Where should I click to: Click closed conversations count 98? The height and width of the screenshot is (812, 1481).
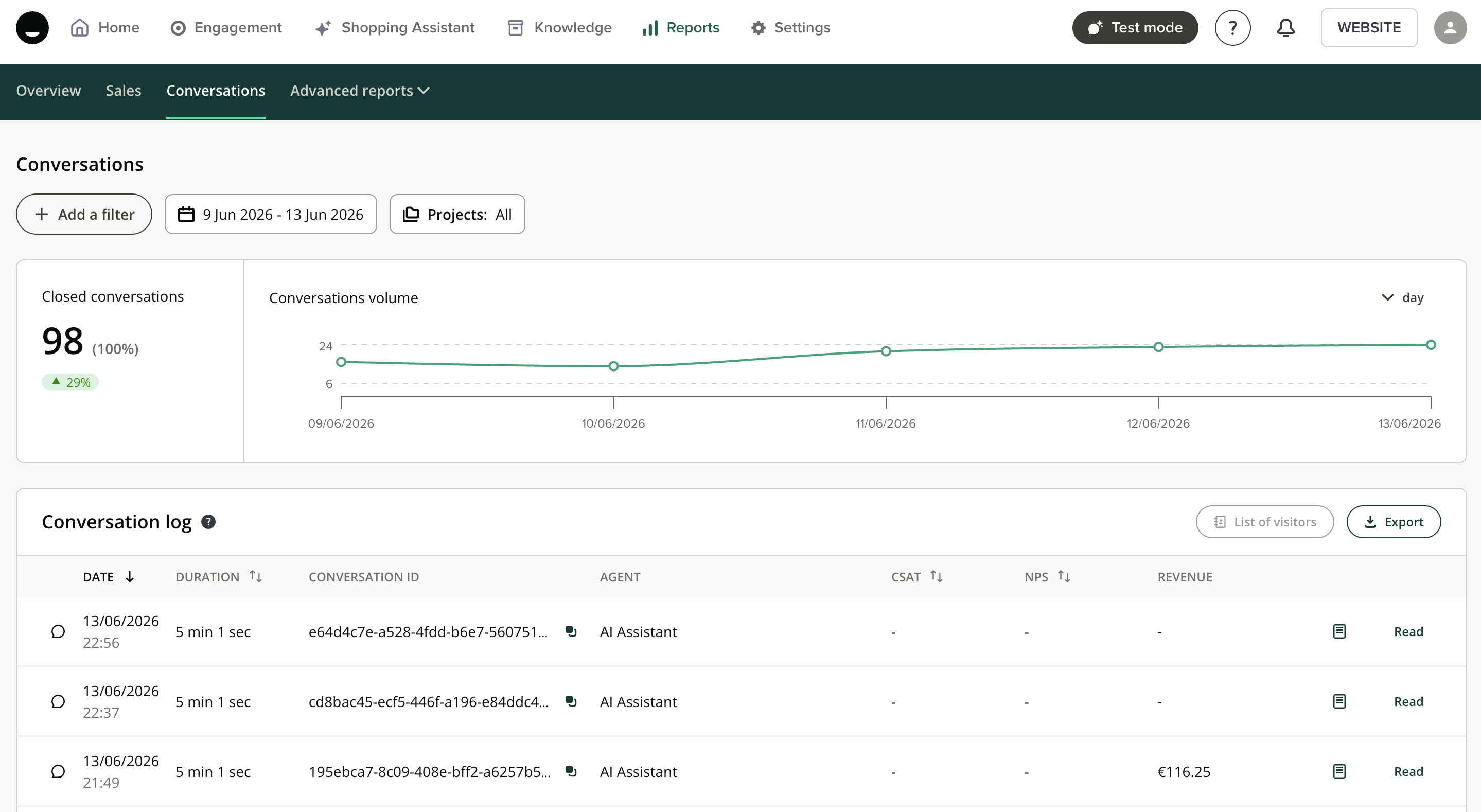(x=63, y=341)
